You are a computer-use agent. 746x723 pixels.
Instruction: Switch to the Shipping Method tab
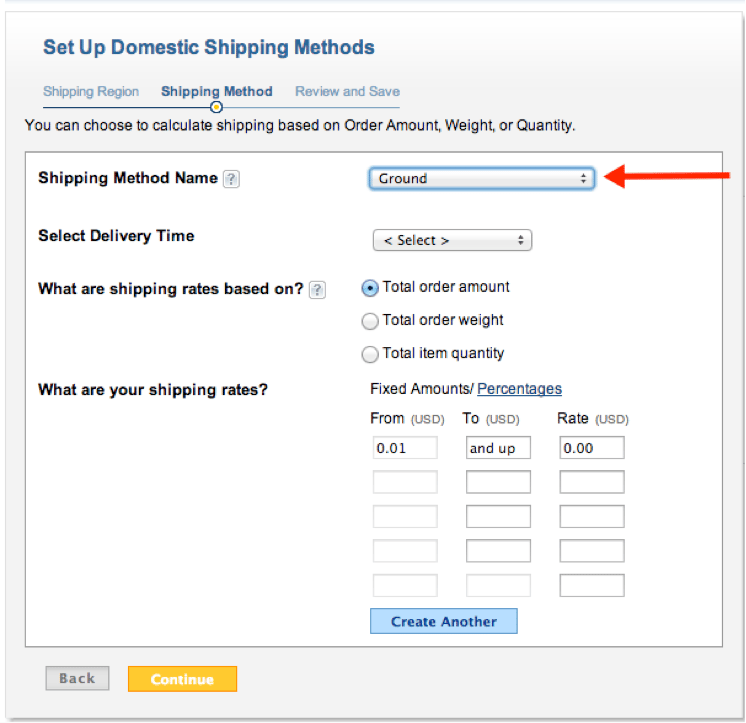(216, 92)
